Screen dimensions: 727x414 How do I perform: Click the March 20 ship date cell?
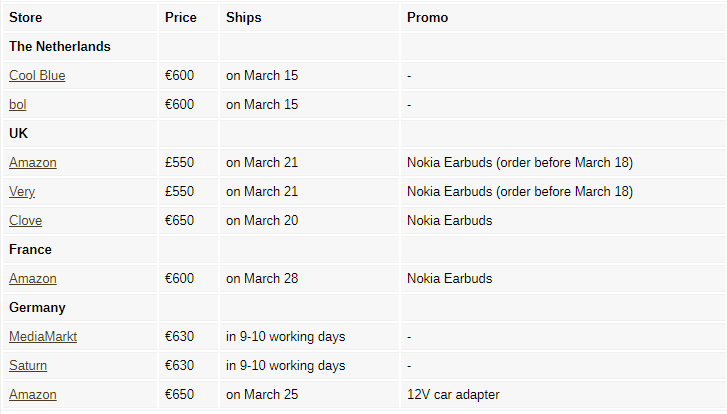pos(262,220)
